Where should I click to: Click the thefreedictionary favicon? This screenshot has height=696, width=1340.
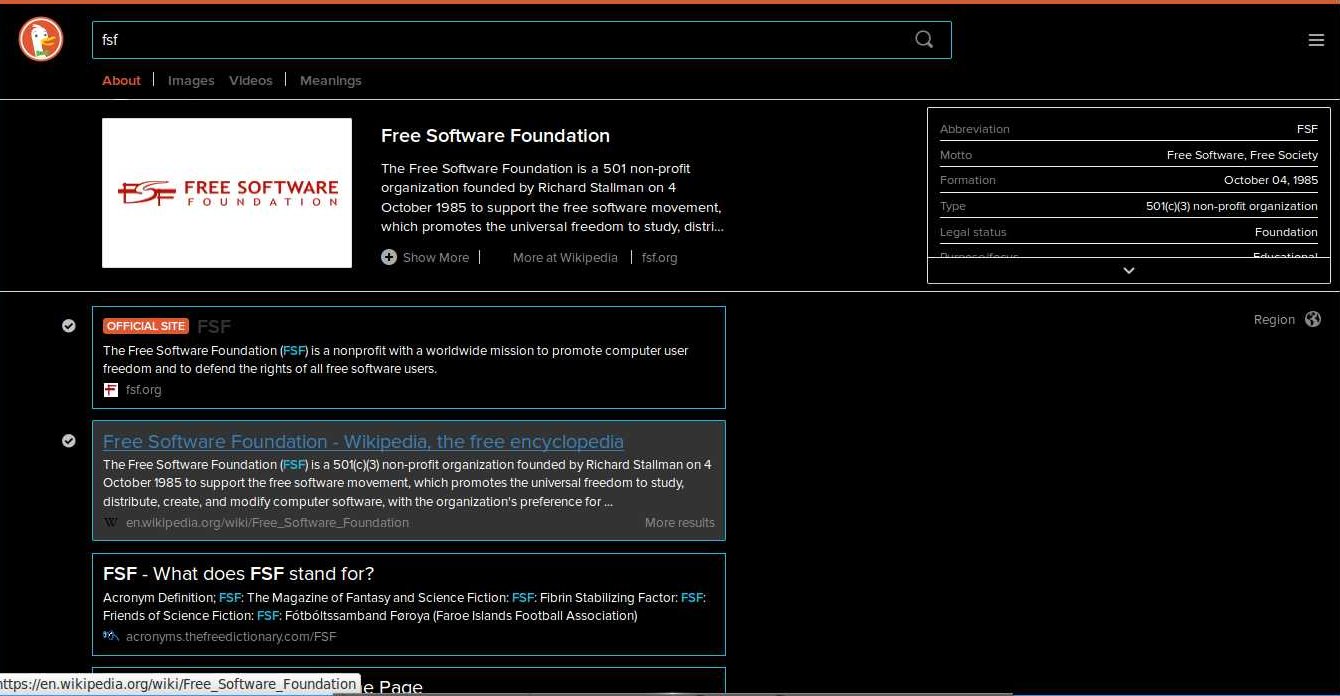coord(111,636)
